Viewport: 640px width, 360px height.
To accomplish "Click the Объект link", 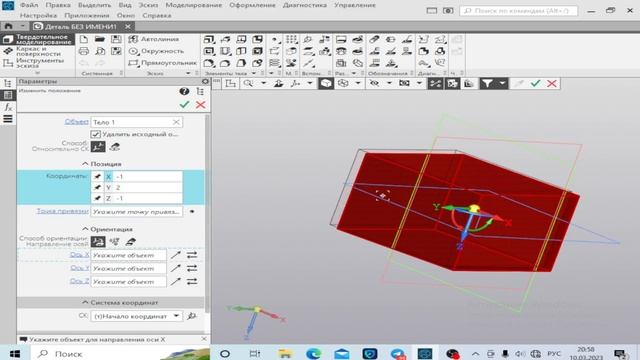I will click(x=76, y=122).
